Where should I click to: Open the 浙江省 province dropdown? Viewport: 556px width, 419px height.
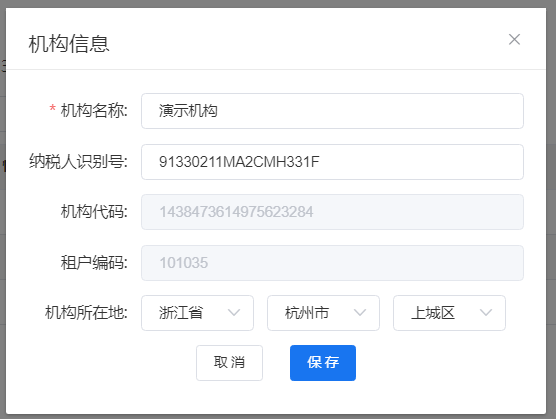tap(198, 313)
